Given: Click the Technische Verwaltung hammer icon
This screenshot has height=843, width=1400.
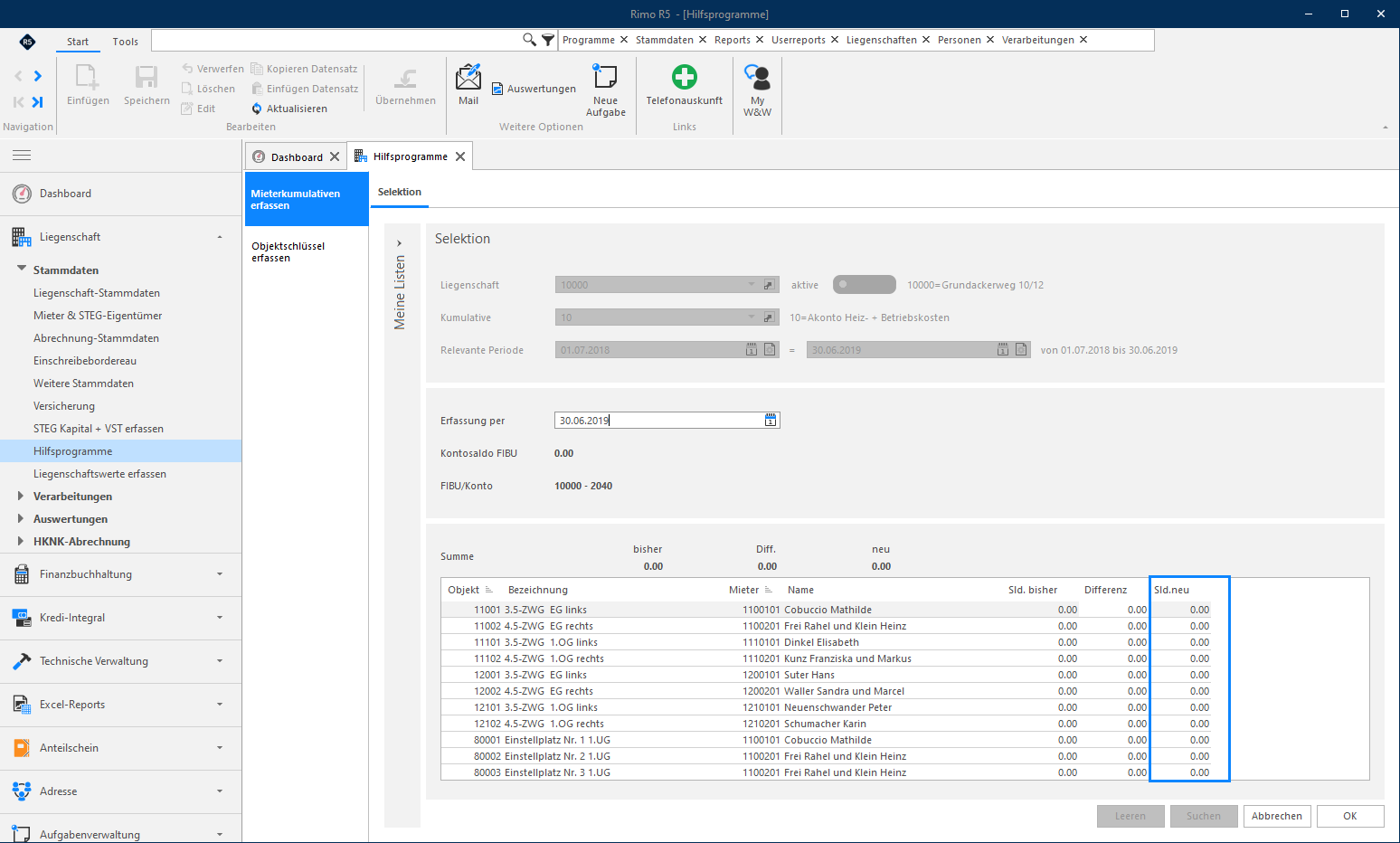Looking at the screenshot, I should (x=22, y=661).
